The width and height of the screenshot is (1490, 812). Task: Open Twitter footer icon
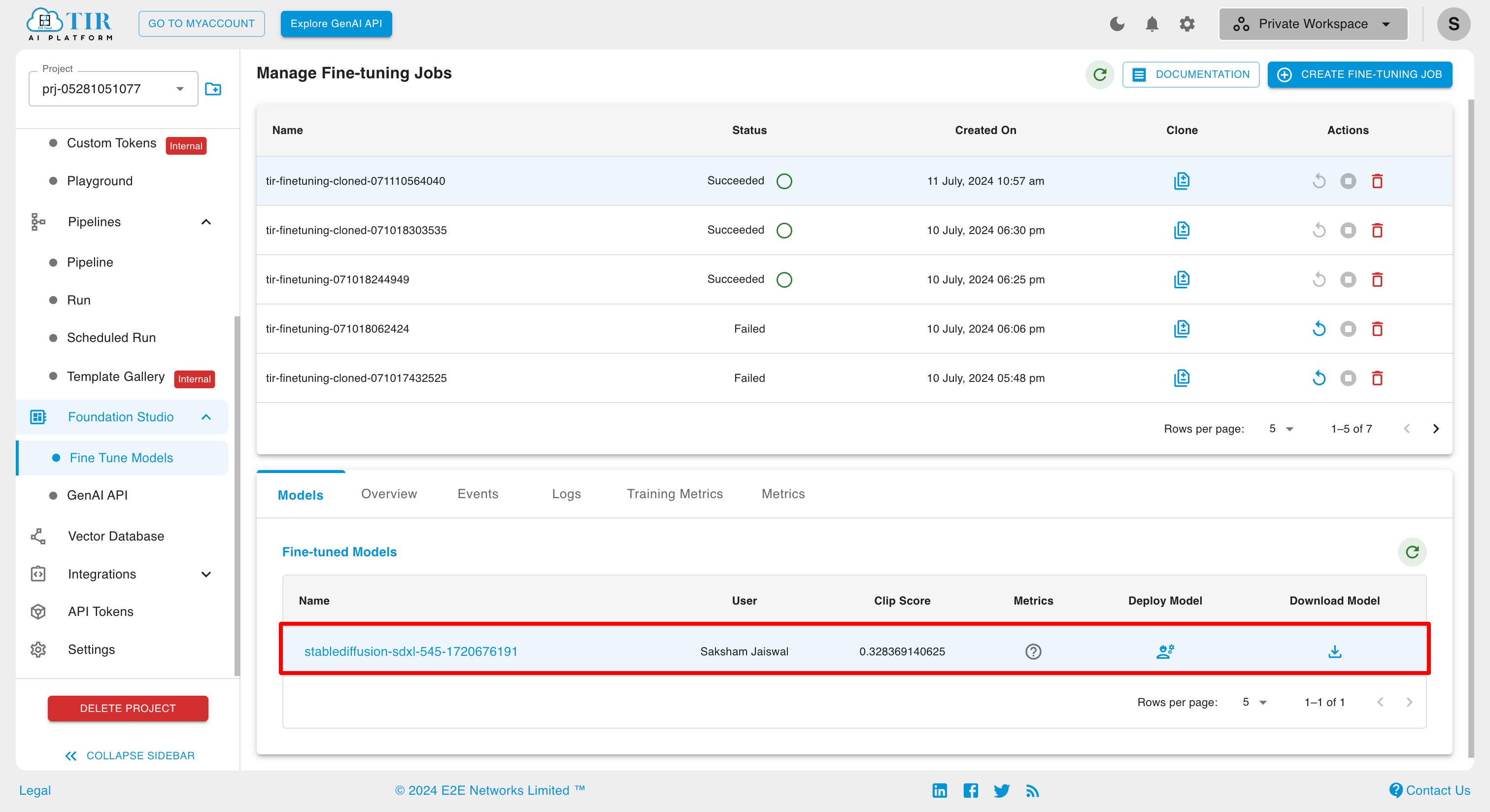(1001, 790)
